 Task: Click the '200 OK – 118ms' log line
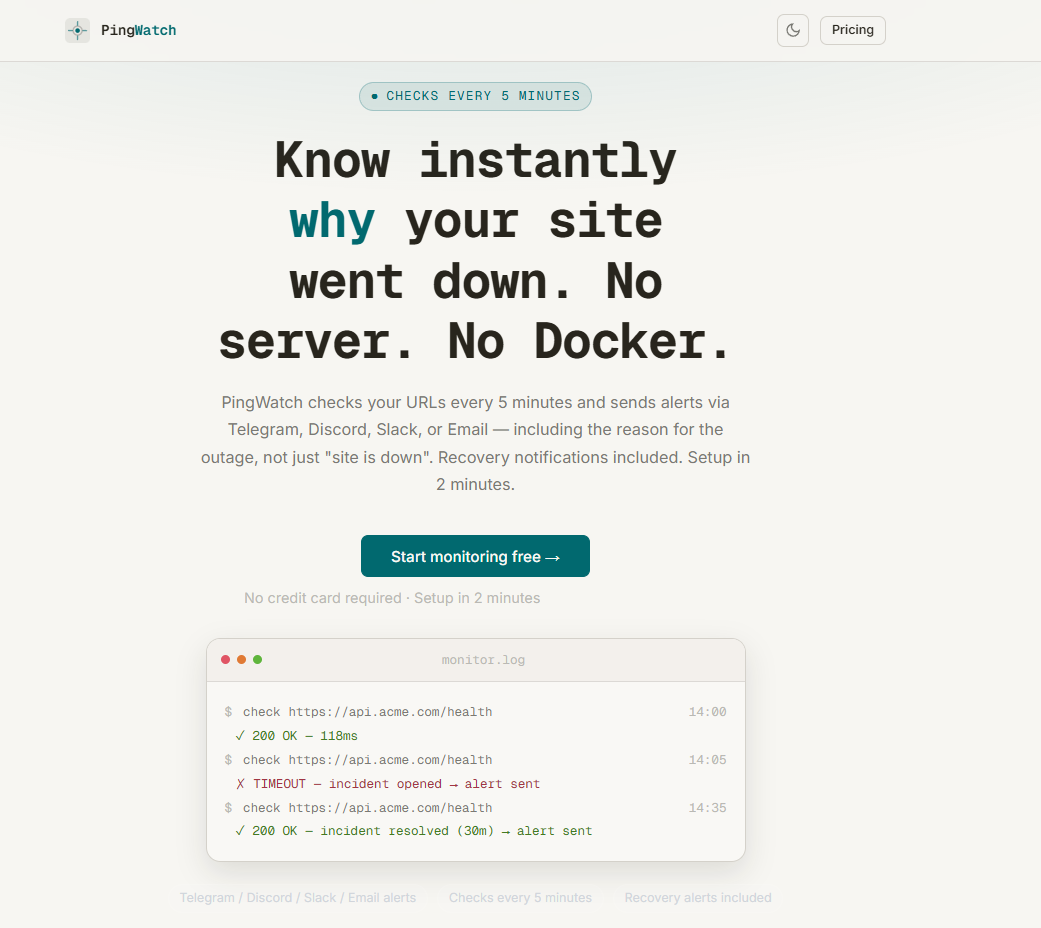pos(297,736)
